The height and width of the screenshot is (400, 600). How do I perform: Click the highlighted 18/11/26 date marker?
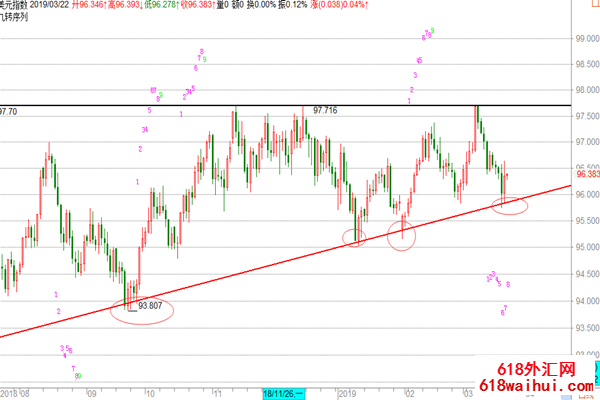pos(284,393)
